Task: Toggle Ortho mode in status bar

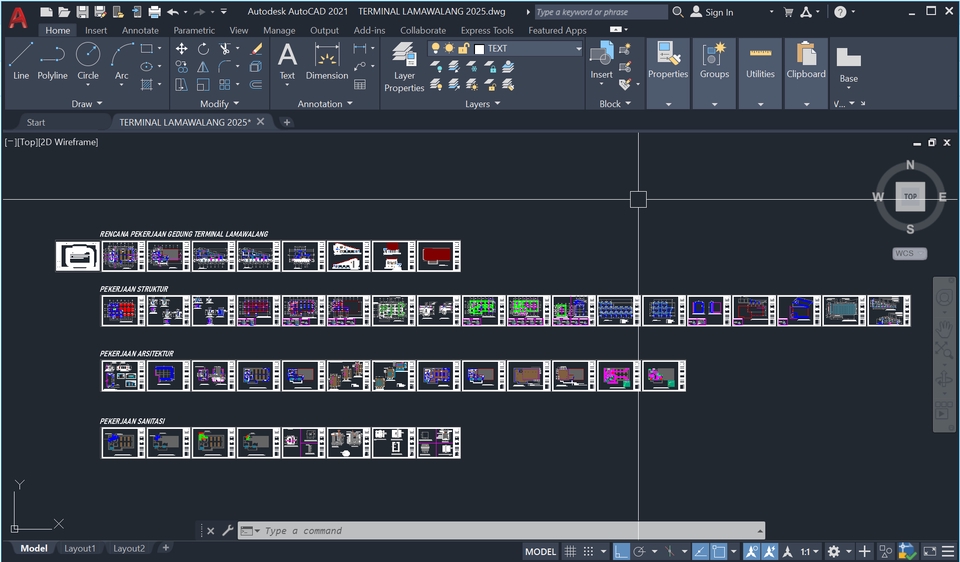Action: click(621, 551)
